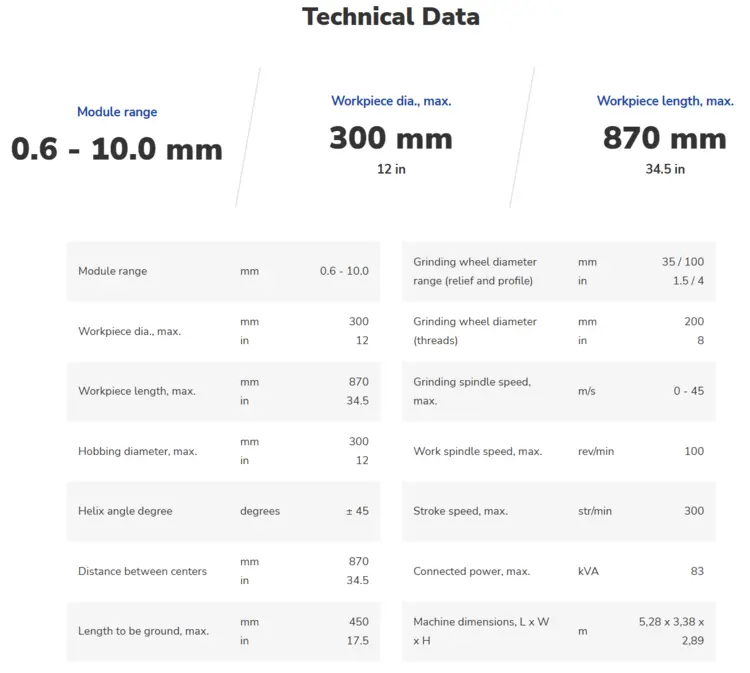Click the blue Workpiece dia., max. heading
Viewport: 750px width, 673px height.
pos(391,101)
